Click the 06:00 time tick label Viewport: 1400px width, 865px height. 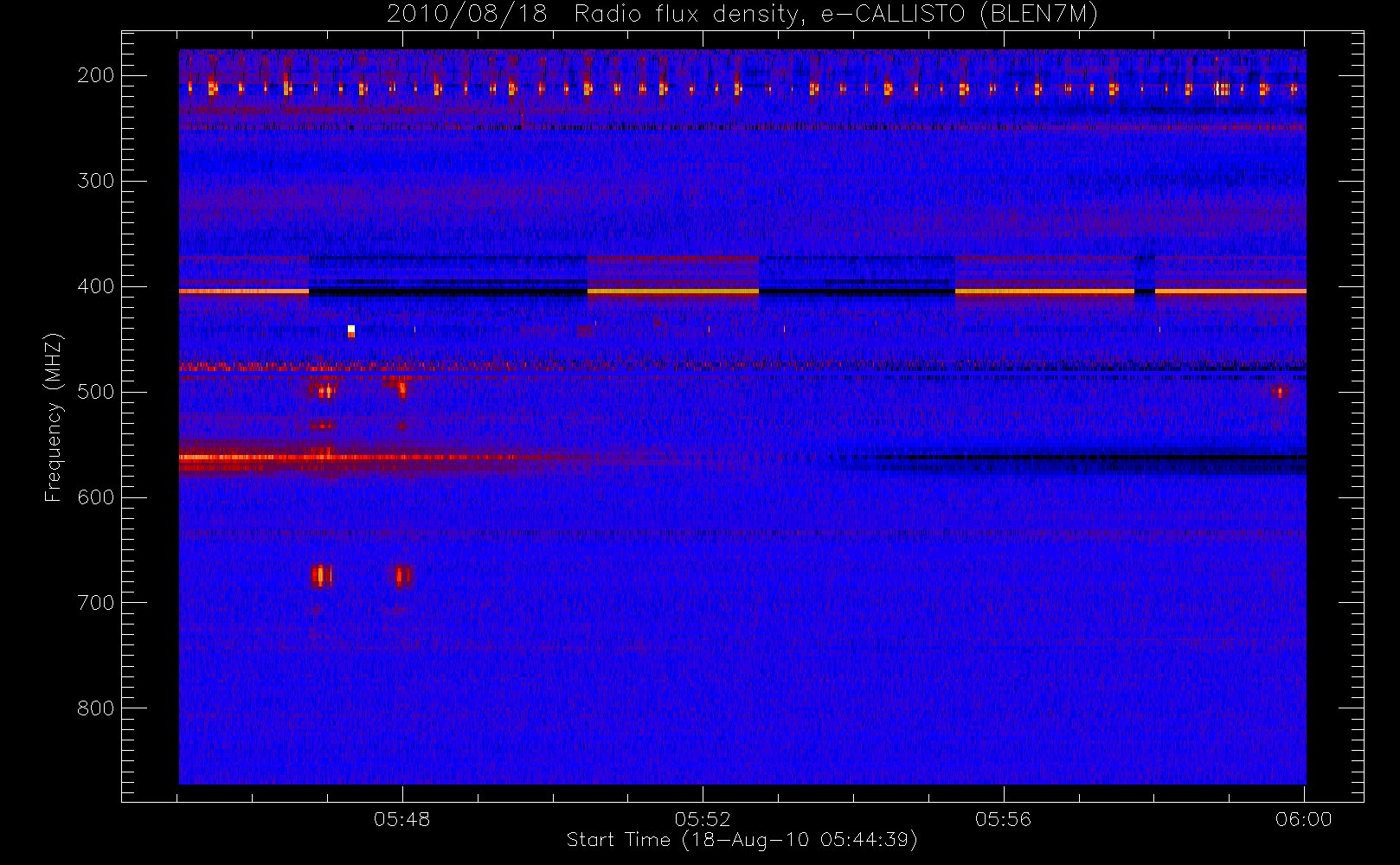click(1303, 819)
